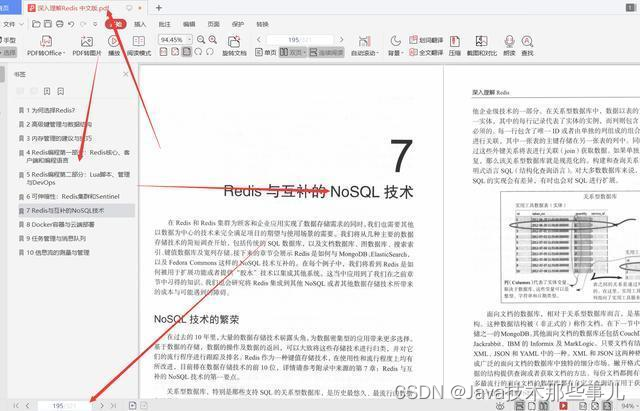Go to previous page in status bar
The width and height of the screenshot is (640, 411).
tap(27, 406)
